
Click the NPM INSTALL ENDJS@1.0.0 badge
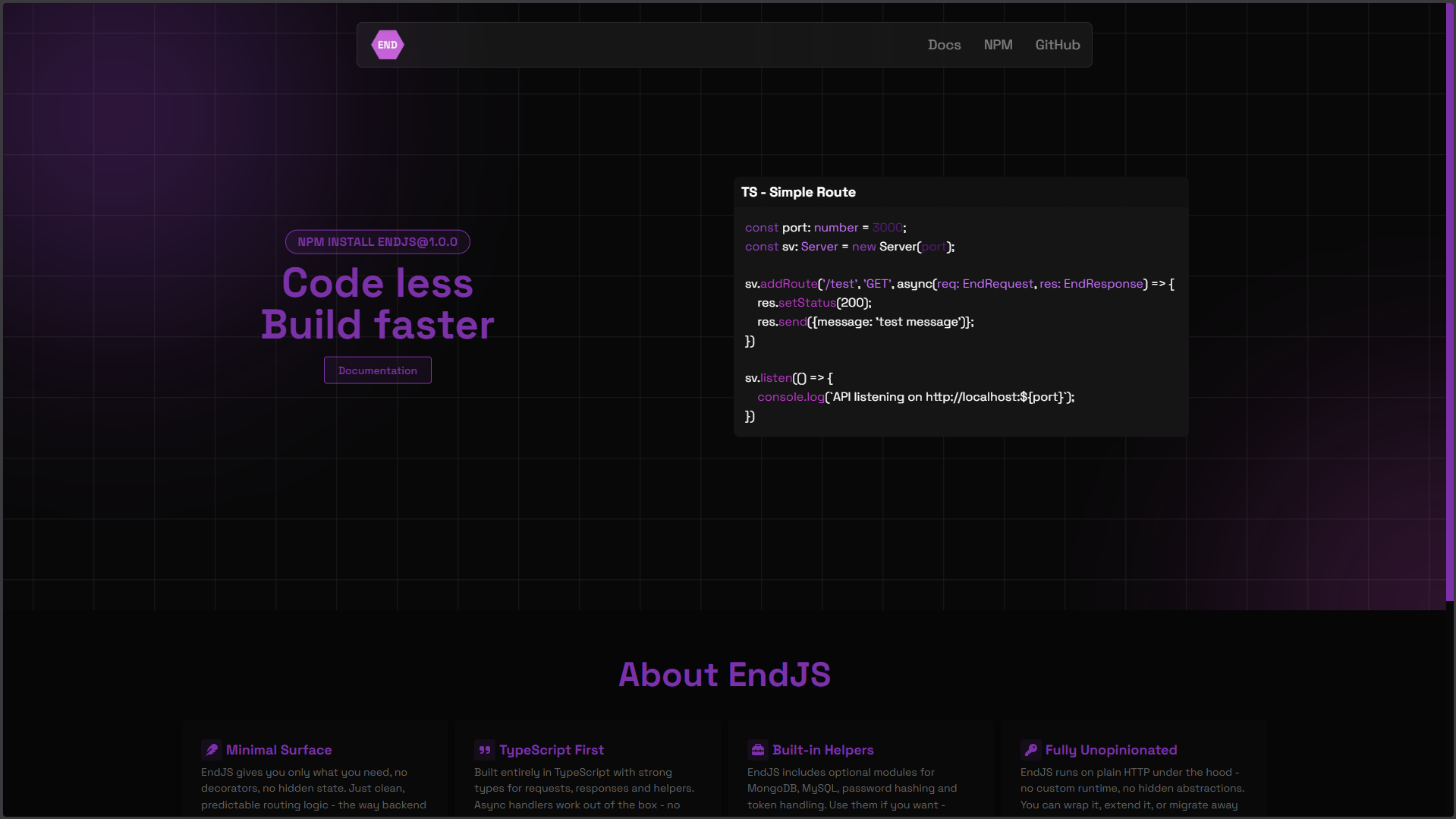(377, 242)
